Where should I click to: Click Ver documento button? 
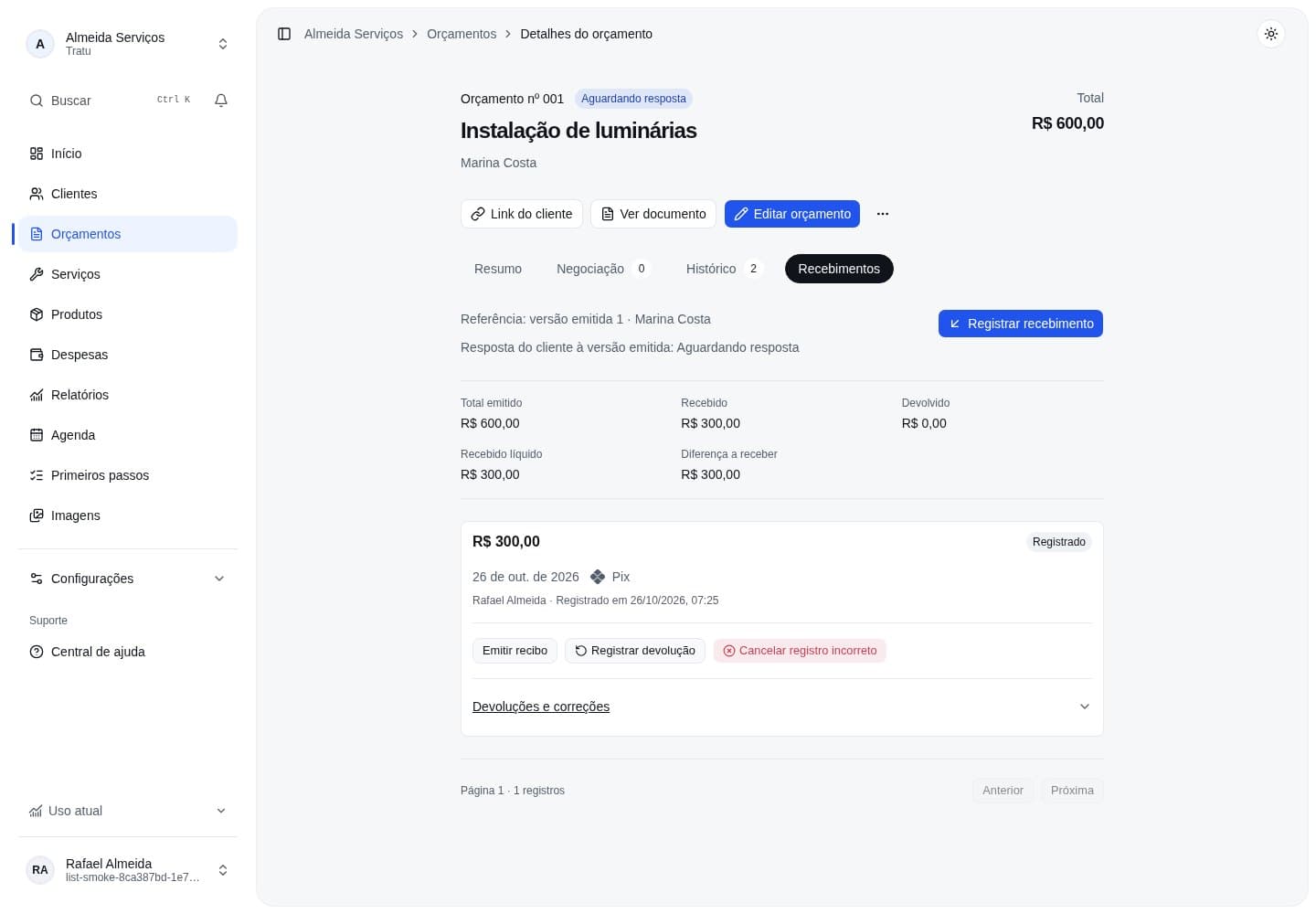point(653,214)
